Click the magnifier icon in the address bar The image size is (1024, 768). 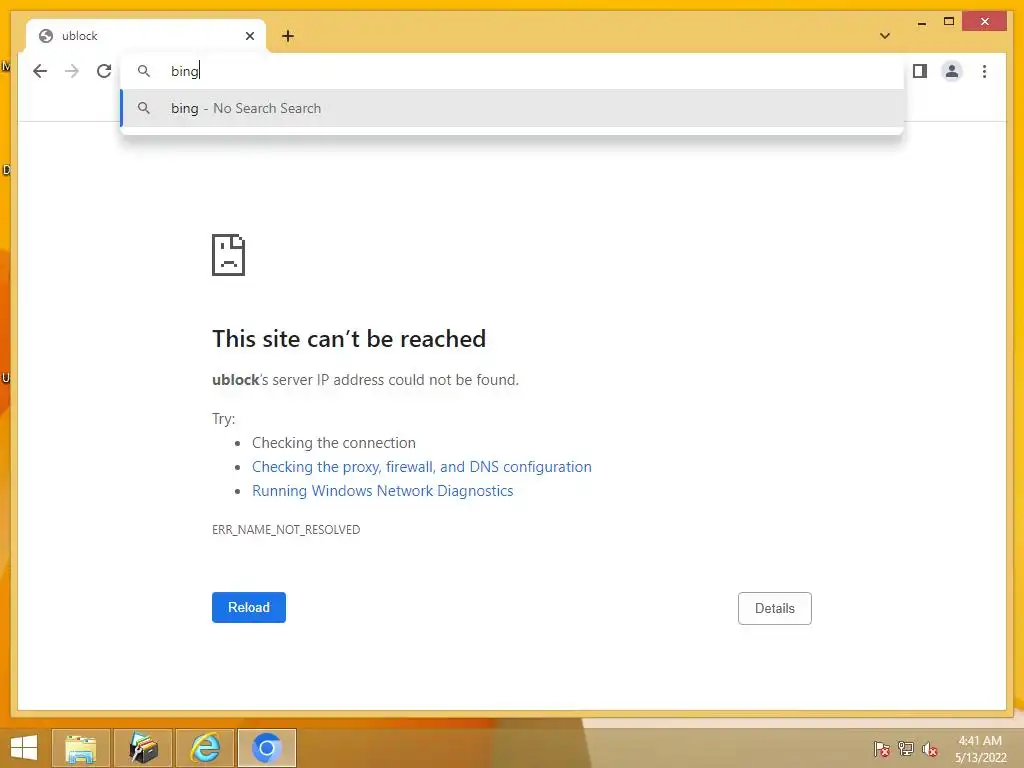click(x=144, y=71)
